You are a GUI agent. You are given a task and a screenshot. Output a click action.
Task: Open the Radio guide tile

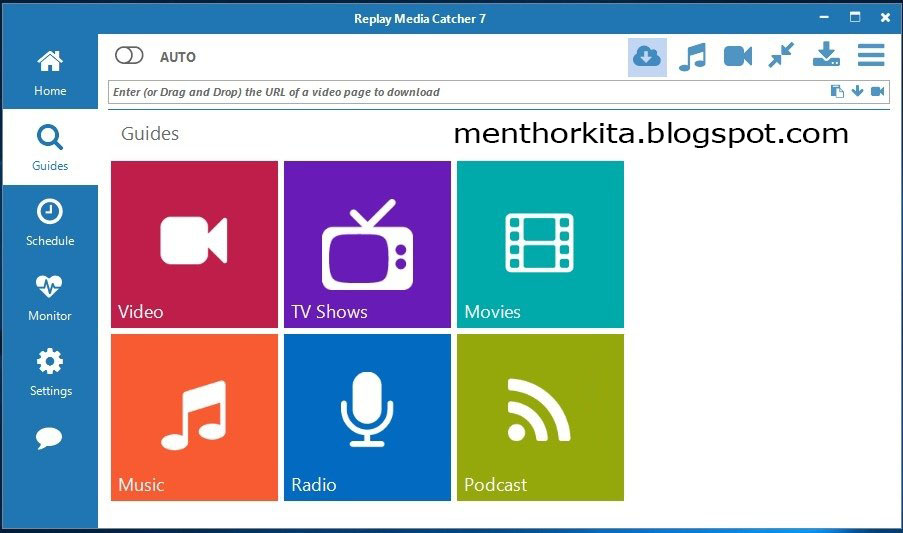[x=367, y=418]
